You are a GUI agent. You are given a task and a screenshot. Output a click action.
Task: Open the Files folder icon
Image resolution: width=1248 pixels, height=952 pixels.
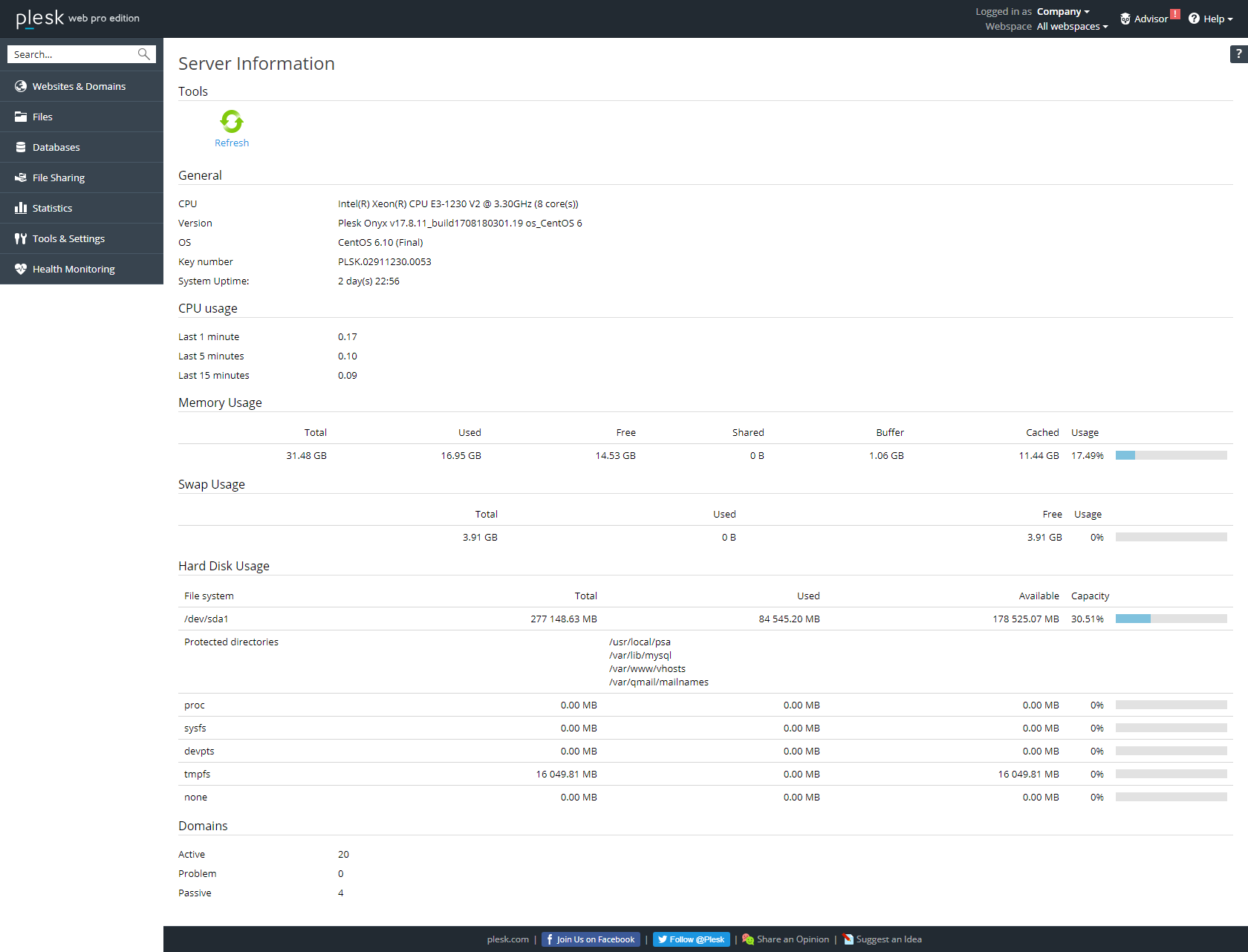[x=21, y=117]
